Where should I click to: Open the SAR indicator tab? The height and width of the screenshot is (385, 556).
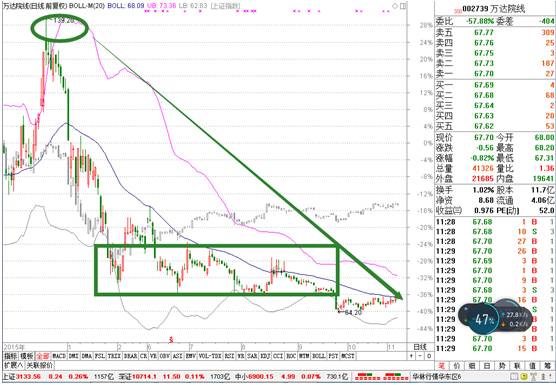point(252,356)
